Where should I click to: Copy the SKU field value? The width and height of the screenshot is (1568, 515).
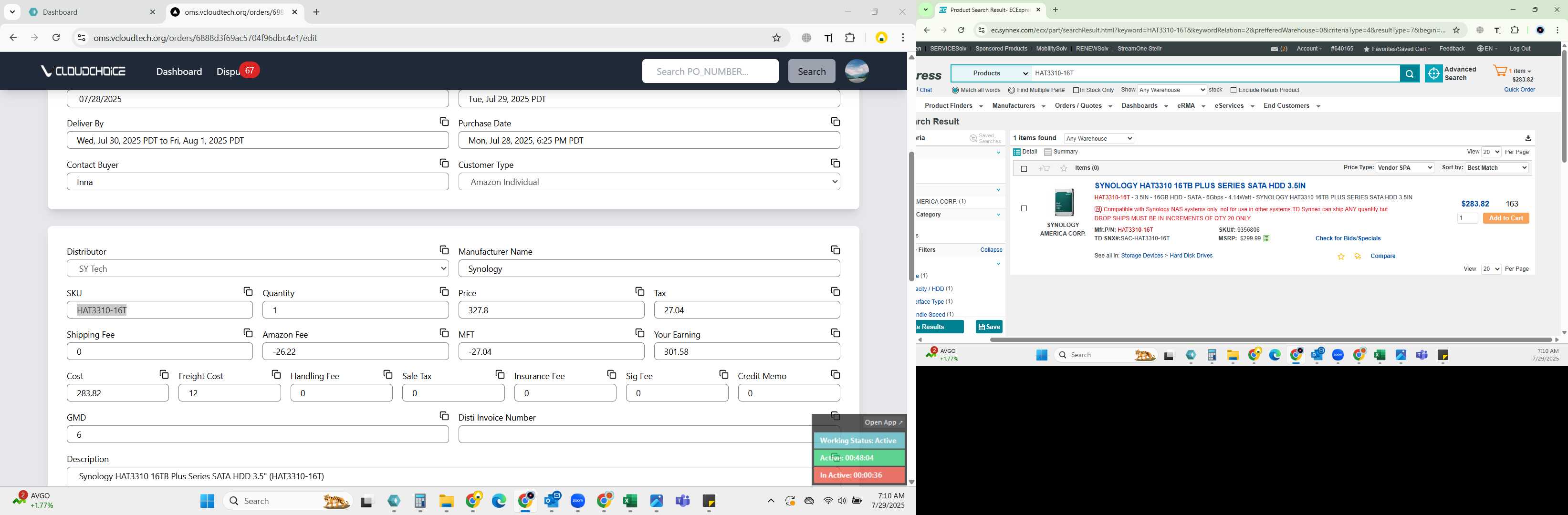(x=248, y=292)
